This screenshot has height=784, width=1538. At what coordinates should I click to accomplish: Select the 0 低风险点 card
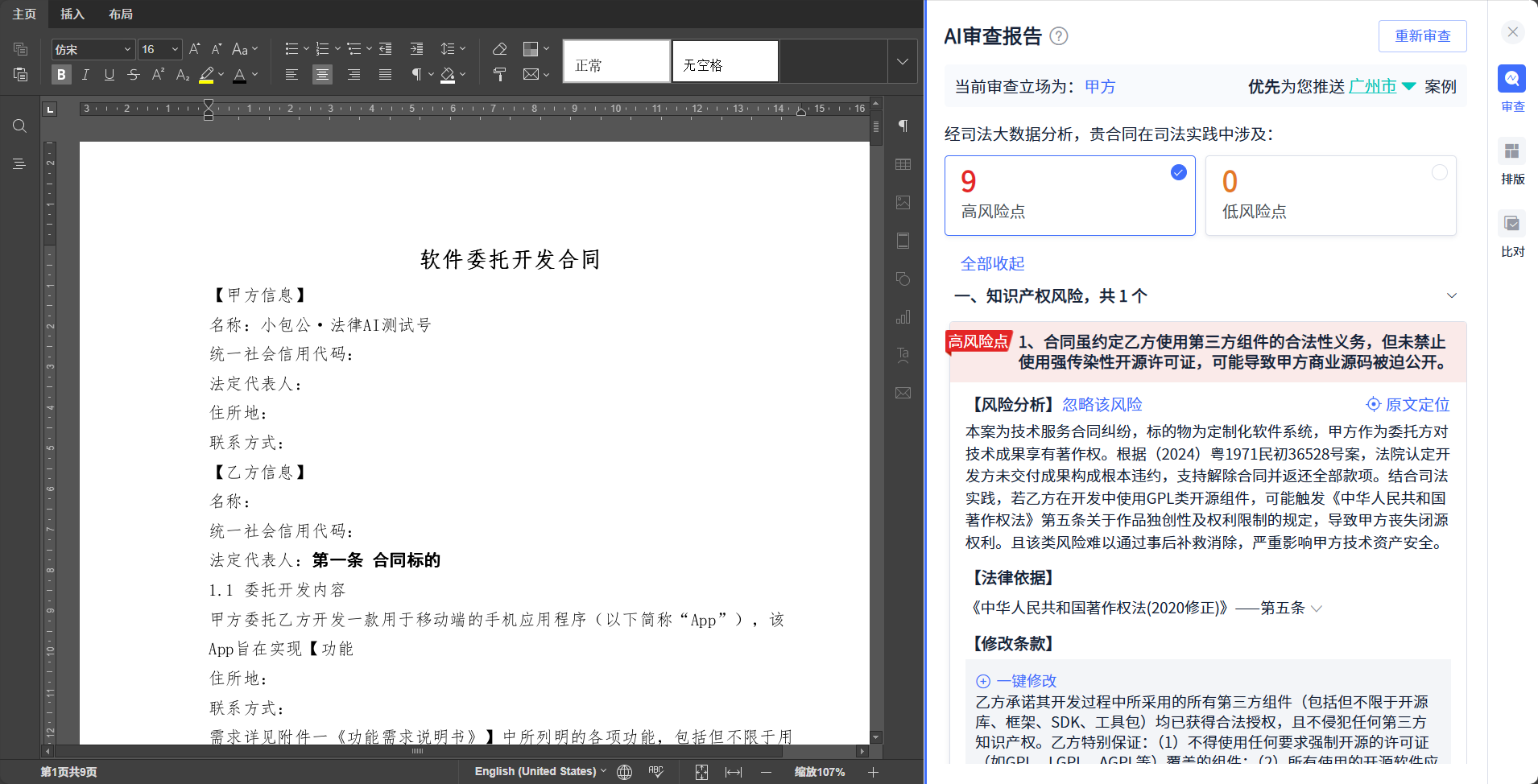(x=1330, y=196)
